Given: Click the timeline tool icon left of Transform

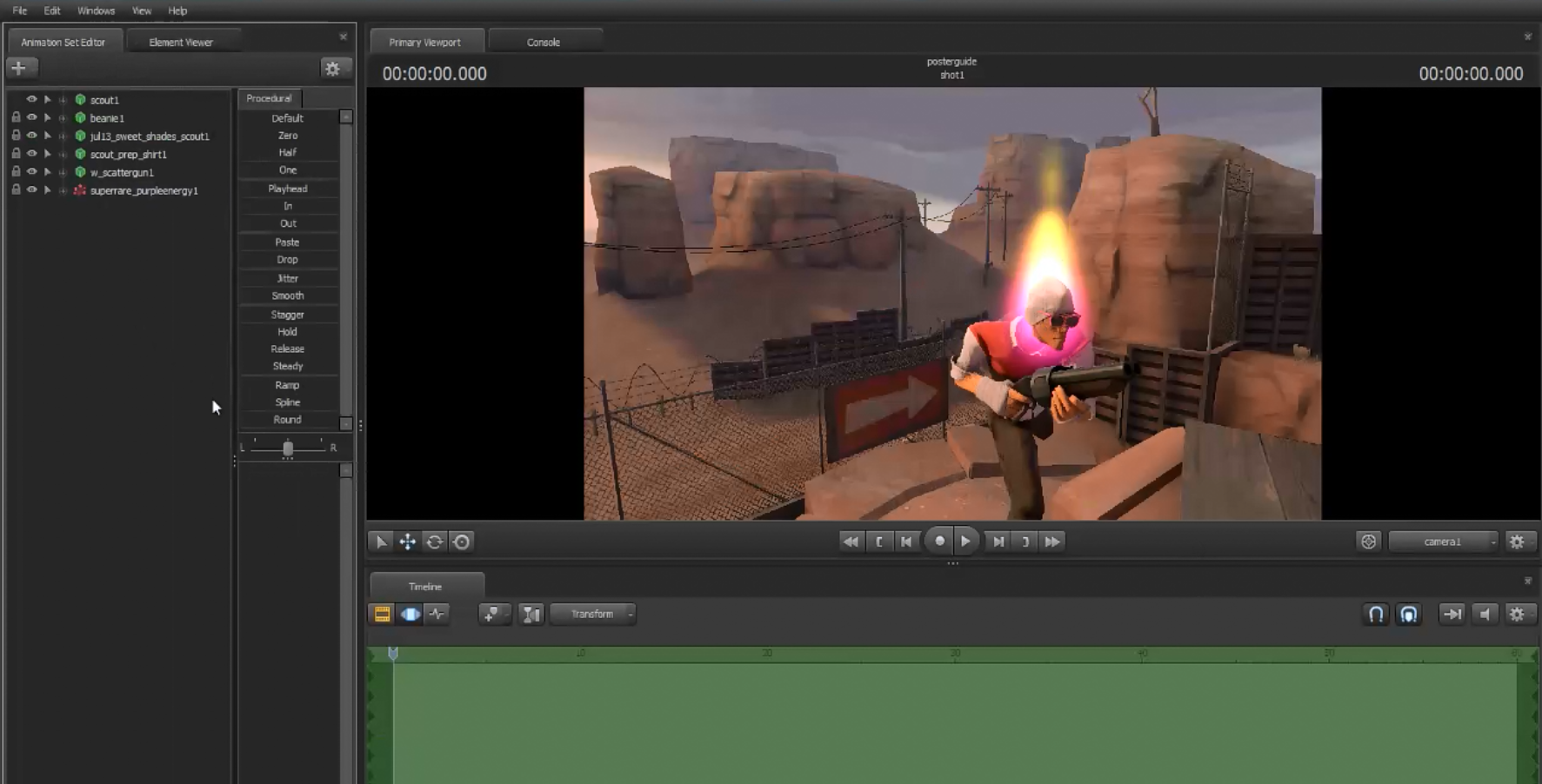Looking at the screenshot, I should click(x=531, y=615).
